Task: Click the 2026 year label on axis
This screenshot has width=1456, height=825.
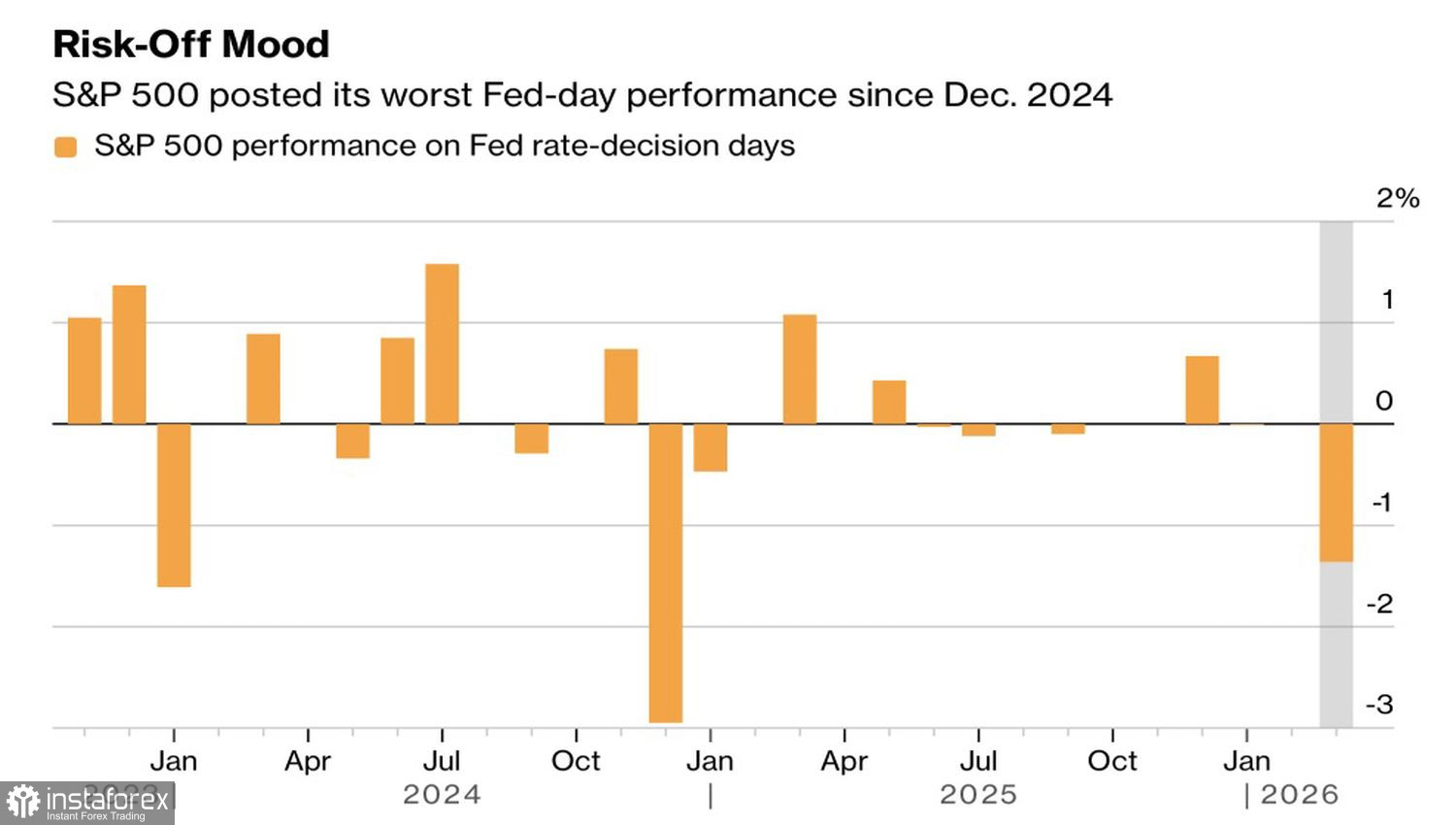Action: click(1299, 795)
